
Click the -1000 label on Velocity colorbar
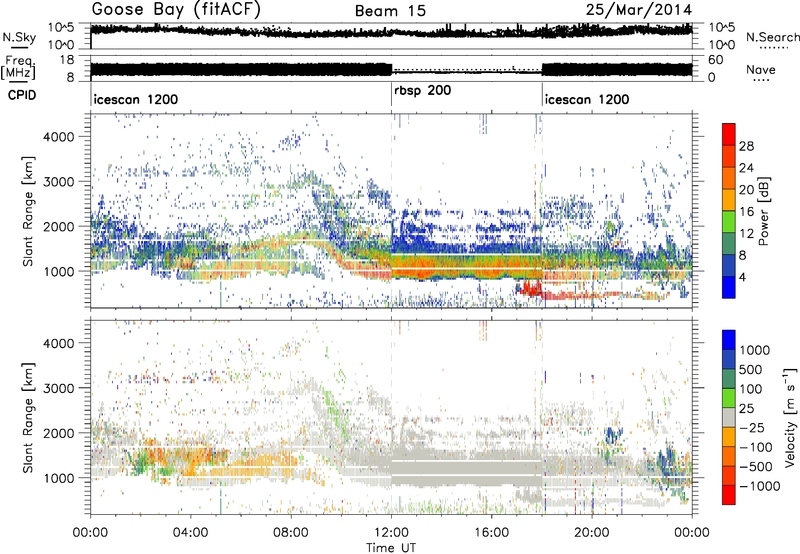[760, 486]
